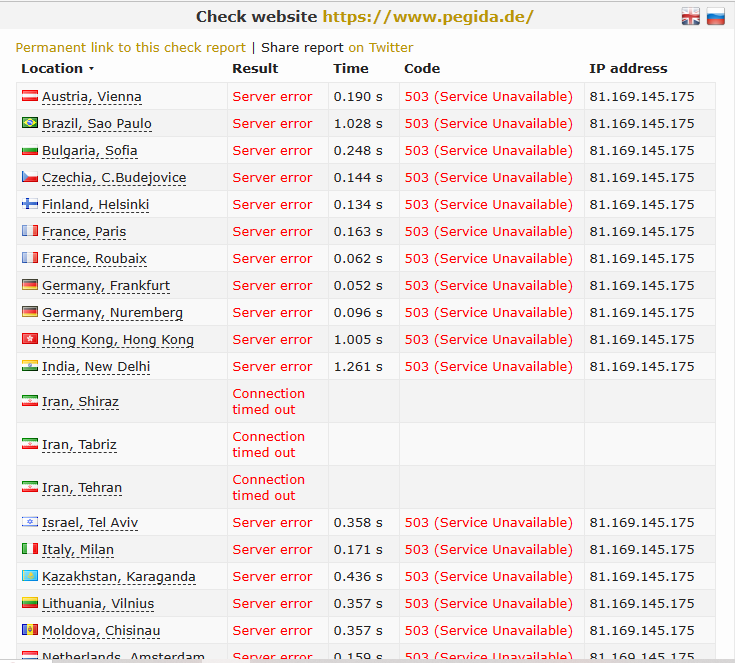Screen dimensions: 735x663
Task: Select the 0.052 s time for Frankfurt
Action: (358, 286)
